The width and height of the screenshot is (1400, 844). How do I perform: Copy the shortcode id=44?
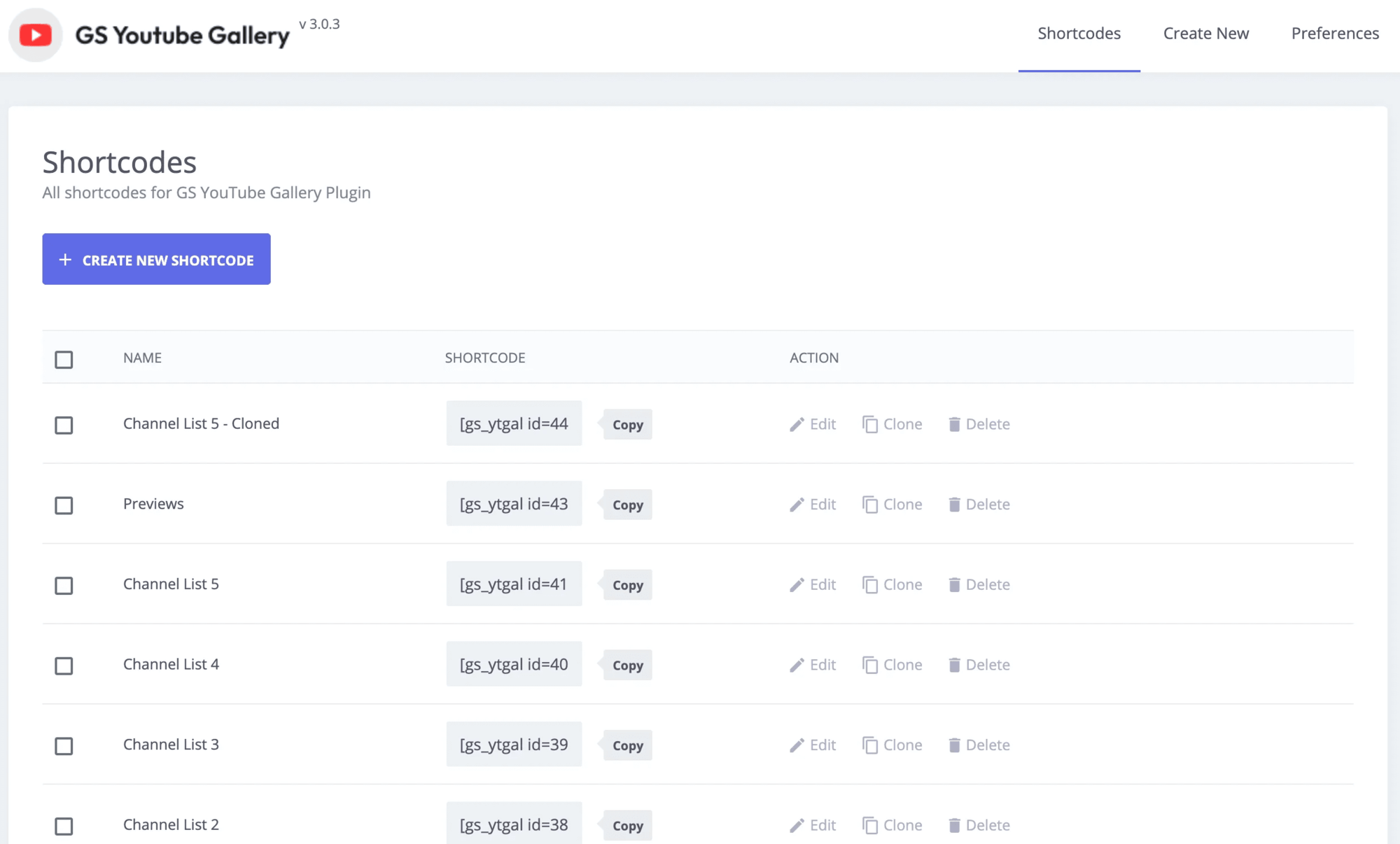[x=627, y=425]
